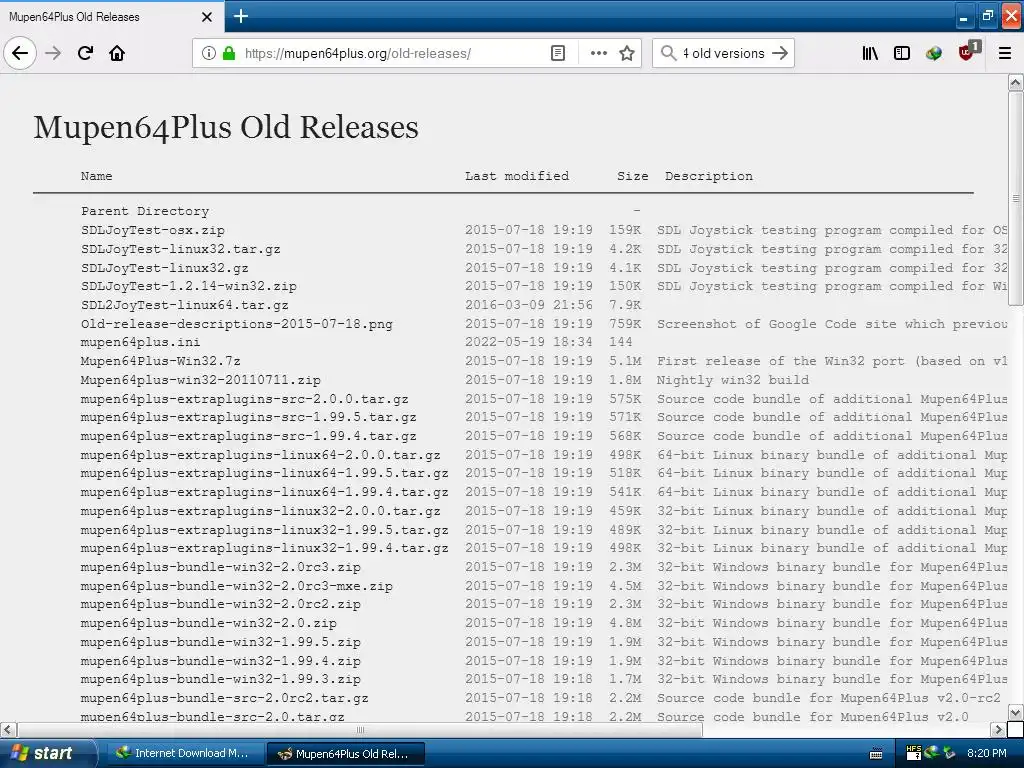Download mupen64plus-bundle-win32-1.99.3.zip
1024x768 pixels.
(x=221, y=679)
